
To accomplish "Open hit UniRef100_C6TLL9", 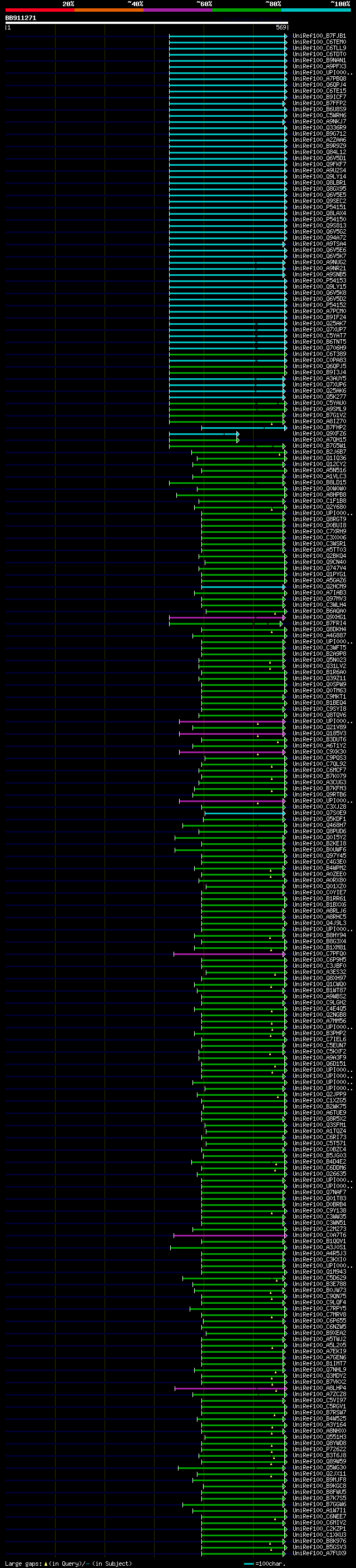I will coord(319,48).
